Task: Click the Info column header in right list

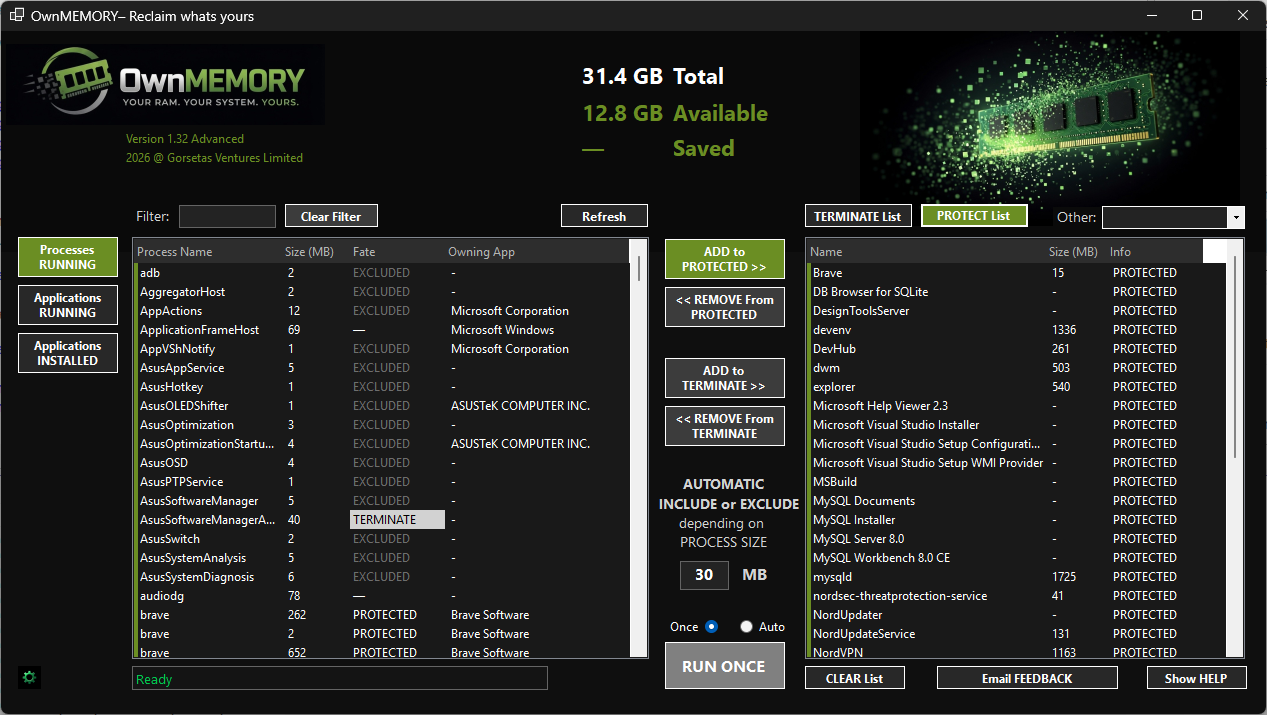Action: (1120, 252)
